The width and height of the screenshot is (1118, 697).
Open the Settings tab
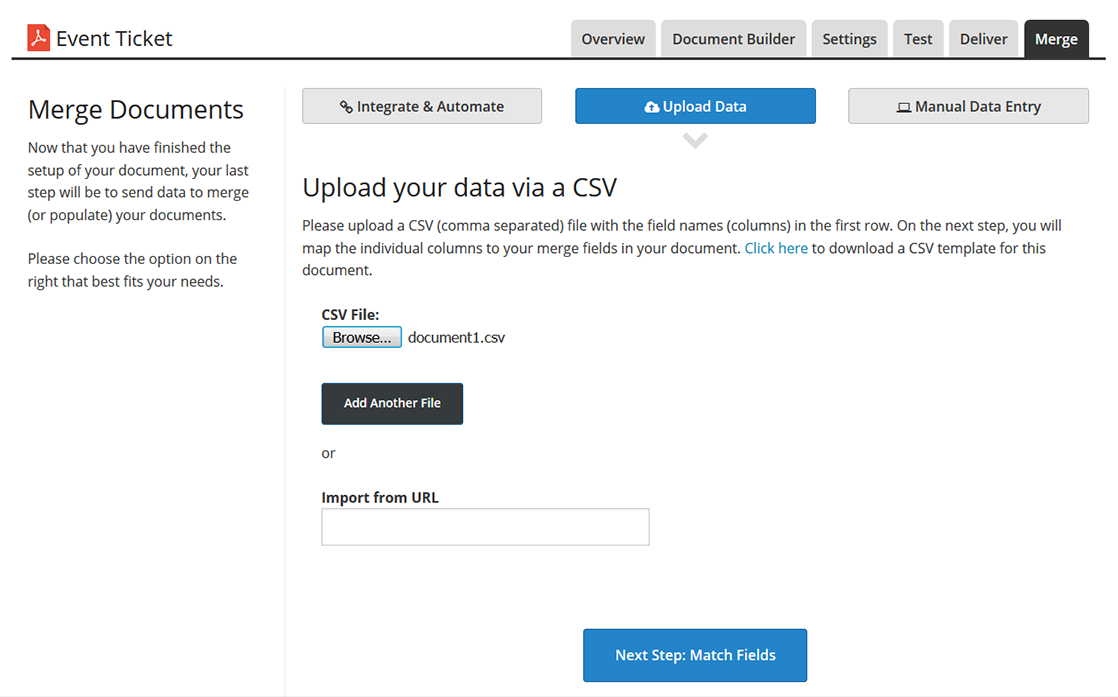(x=849, y=39)
